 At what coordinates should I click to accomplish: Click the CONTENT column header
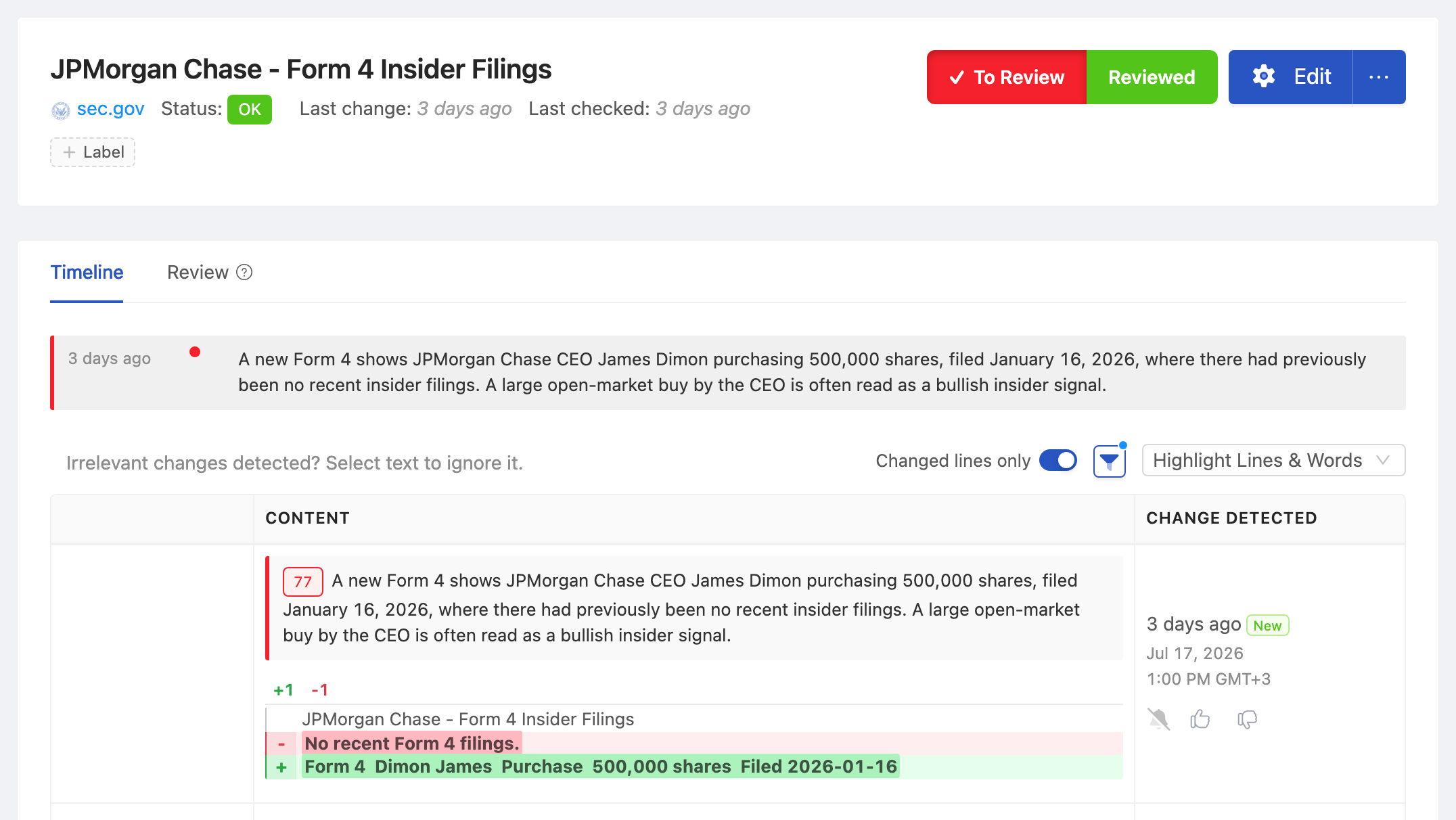click(308, 518)
